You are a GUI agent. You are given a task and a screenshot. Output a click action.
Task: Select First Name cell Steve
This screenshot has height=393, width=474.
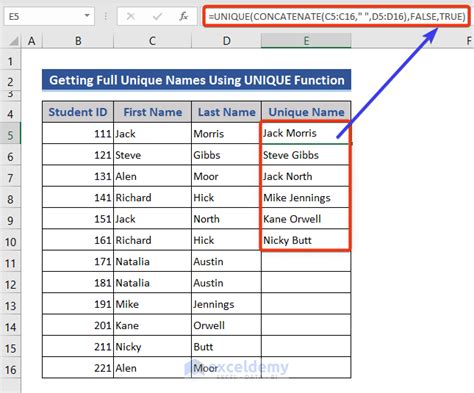[152, 155]
